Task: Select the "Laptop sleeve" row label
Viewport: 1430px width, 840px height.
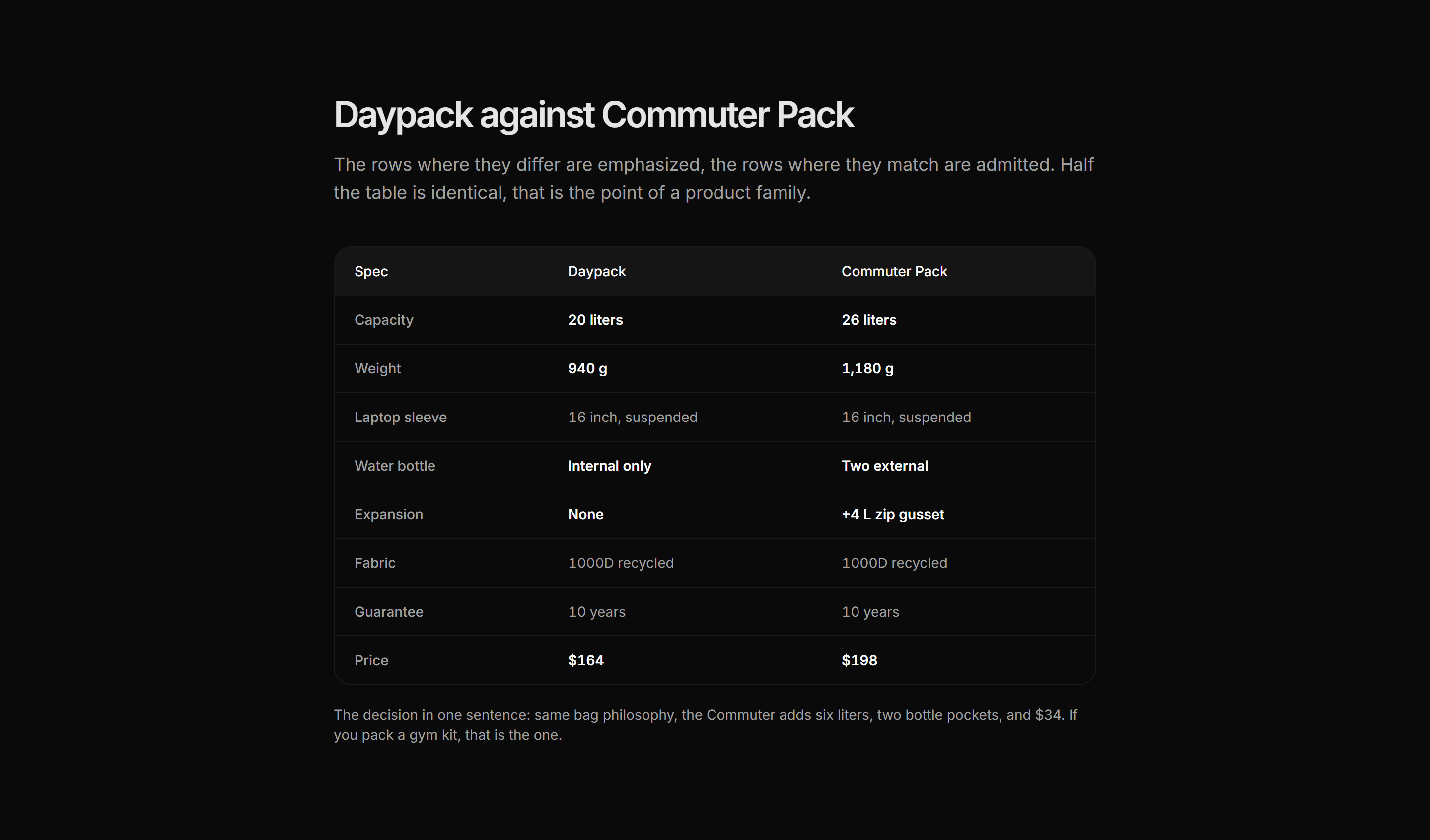Action: (x=401, y=417)
